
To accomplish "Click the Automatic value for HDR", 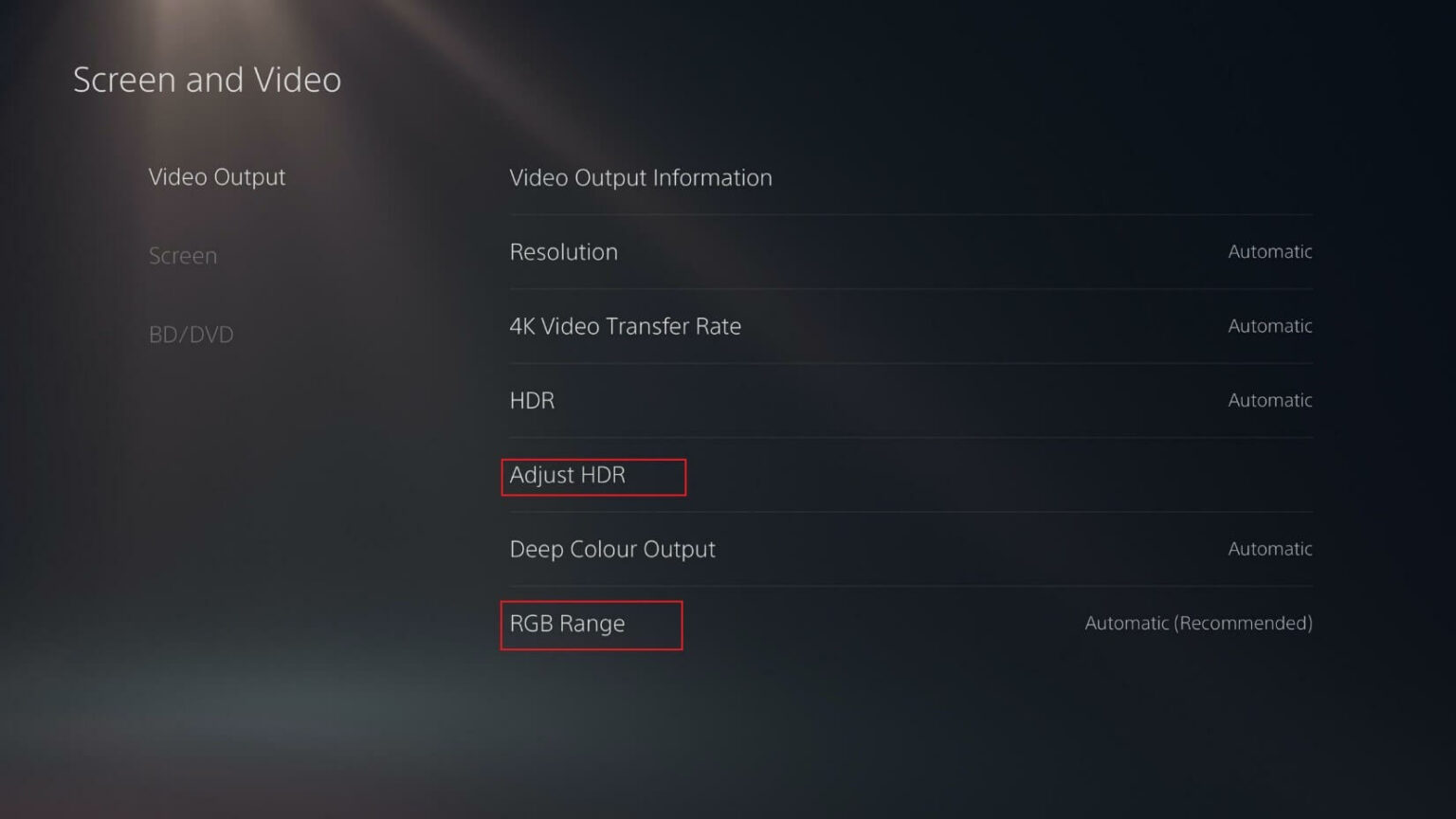I will (1269, 400).
